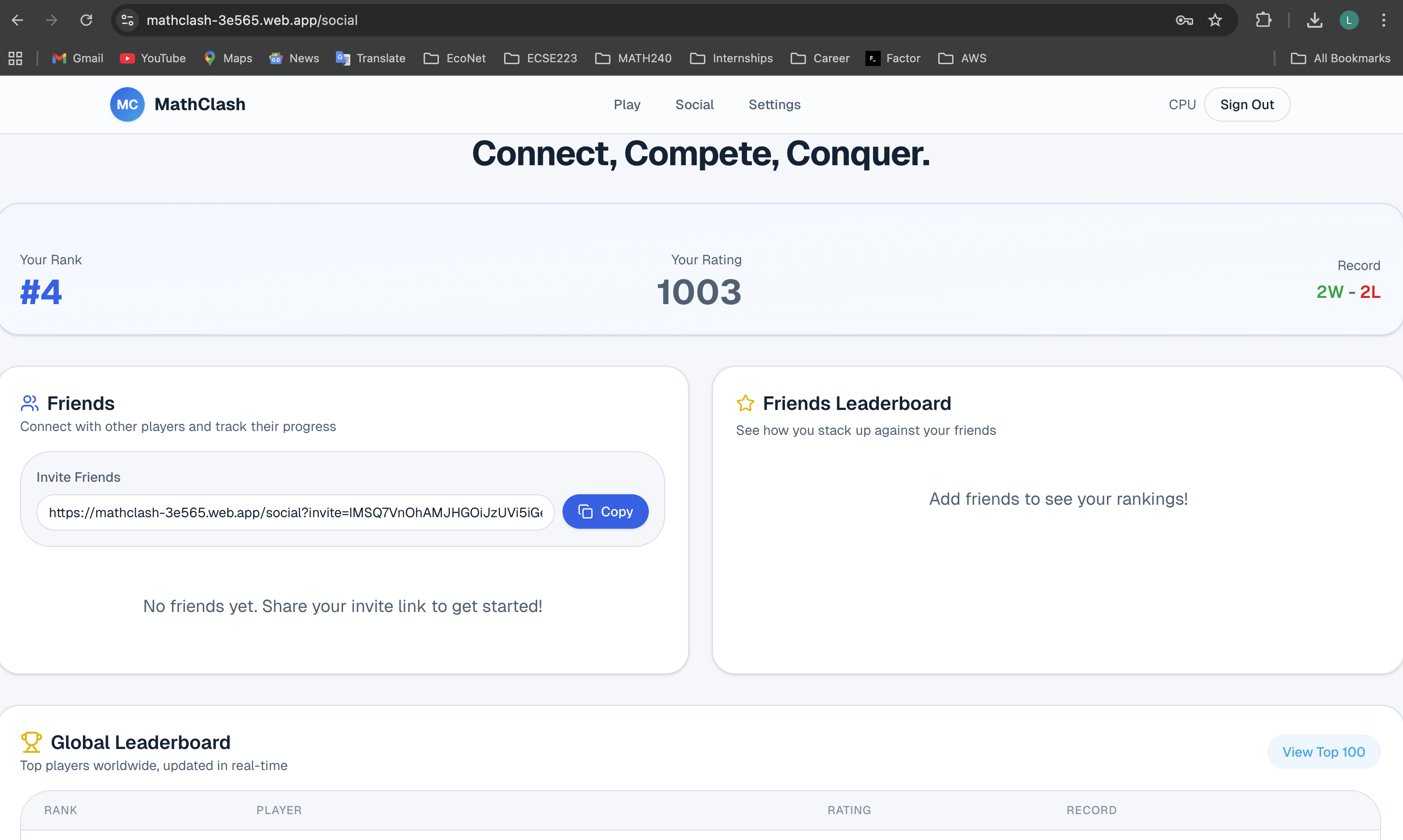Open saved password key icon
This screenshot has height=840, width=1403.
point(1184,21)
